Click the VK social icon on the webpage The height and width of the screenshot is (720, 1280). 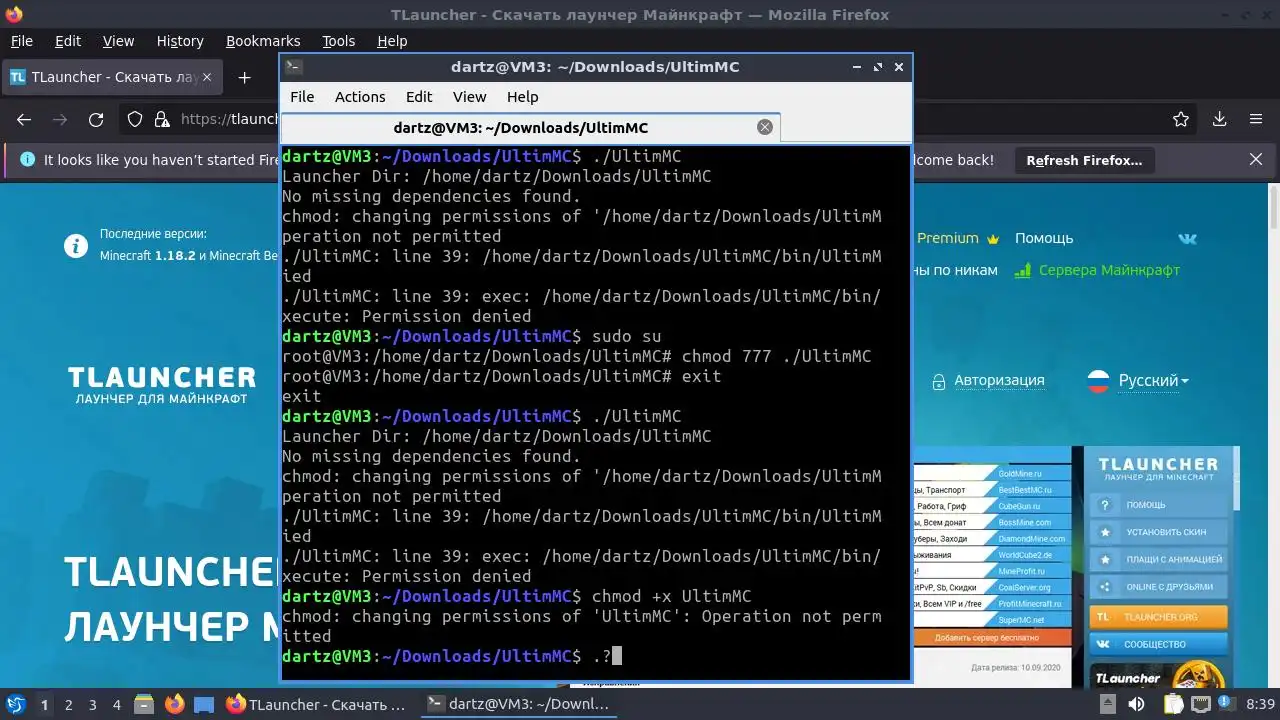[1188, 238]
